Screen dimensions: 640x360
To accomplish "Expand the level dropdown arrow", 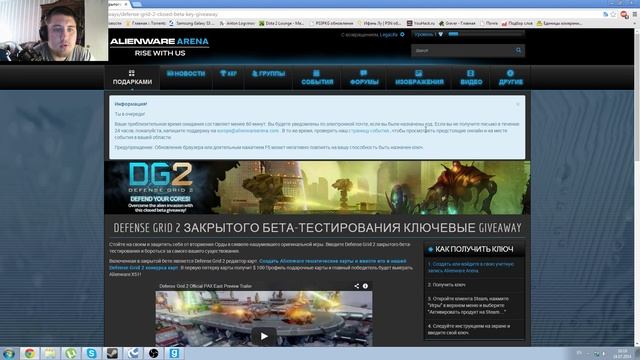I will [440, 35].
